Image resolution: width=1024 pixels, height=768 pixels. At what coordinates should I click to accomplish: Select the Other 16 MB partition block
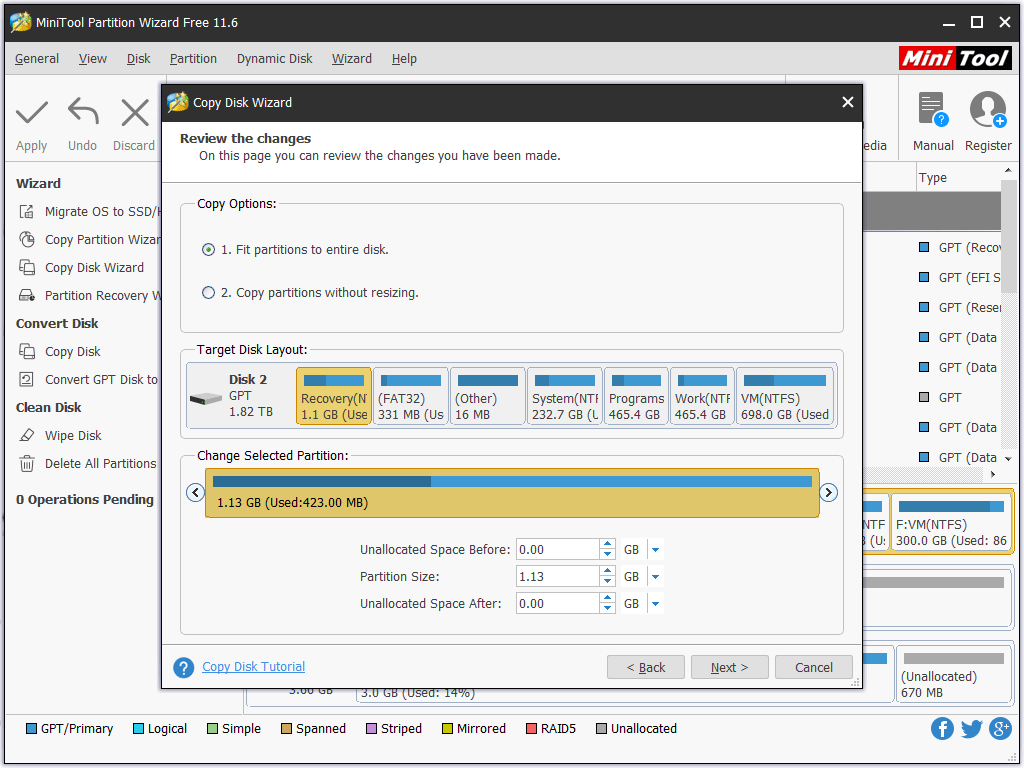pos(488,396)
